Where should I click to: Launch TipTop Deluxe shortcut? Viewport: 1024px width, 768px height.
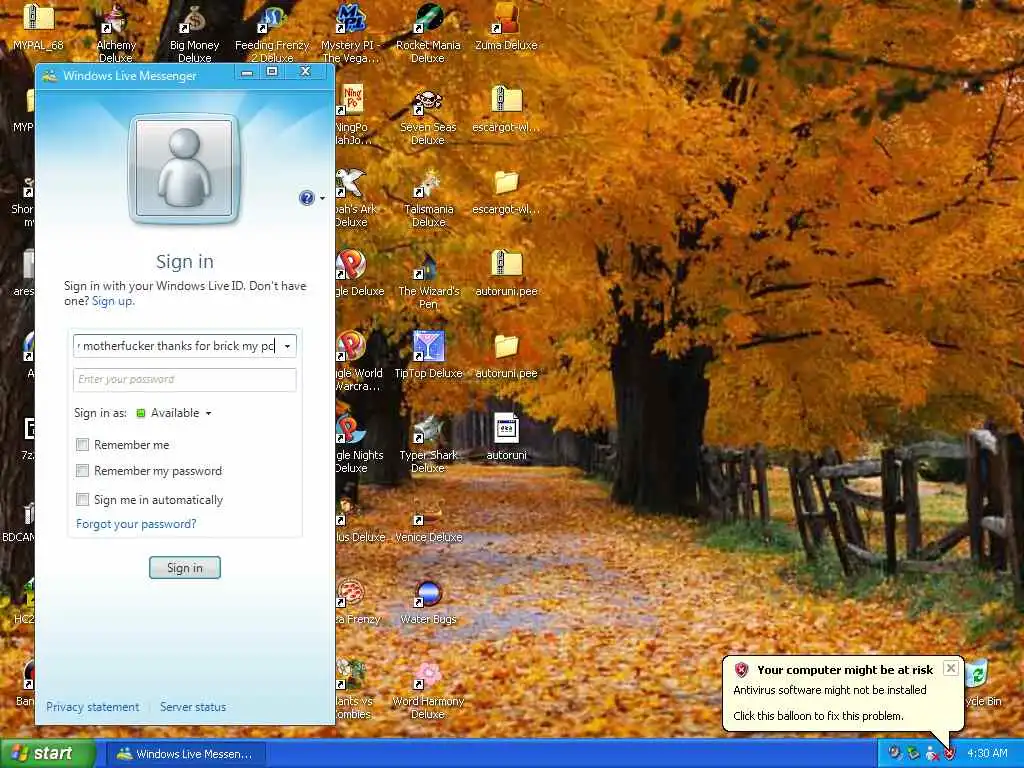pos(428,347)
